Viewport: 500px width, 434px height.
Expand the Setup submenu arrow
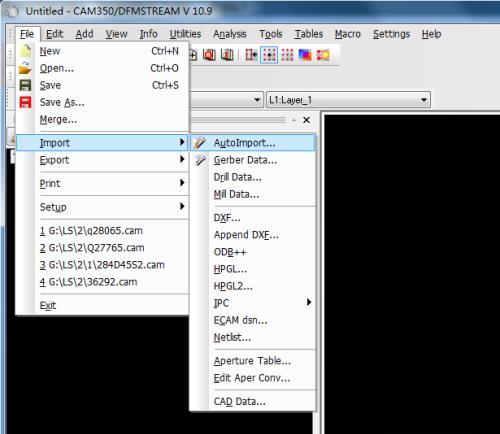pos(182,206)
